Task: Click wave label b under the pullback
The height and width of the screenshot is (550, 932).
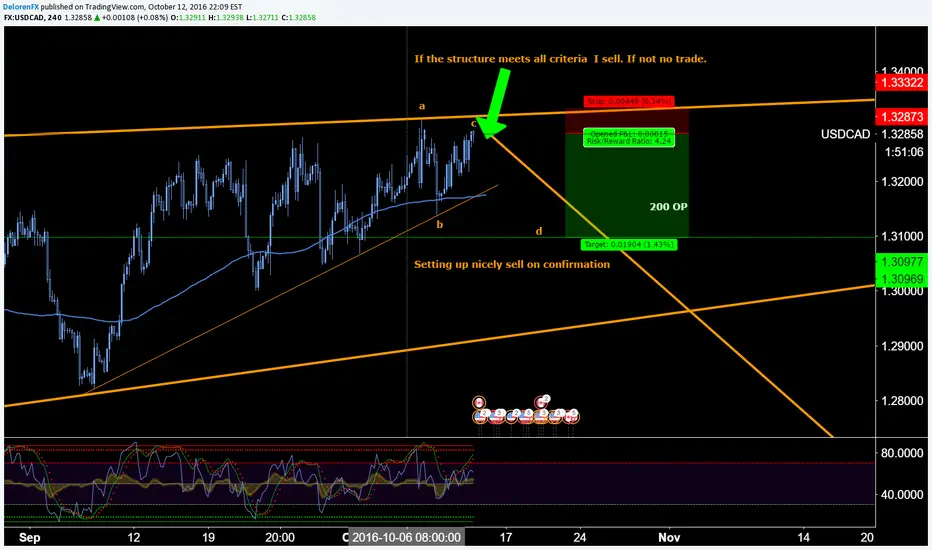Action: pos(440,225)
